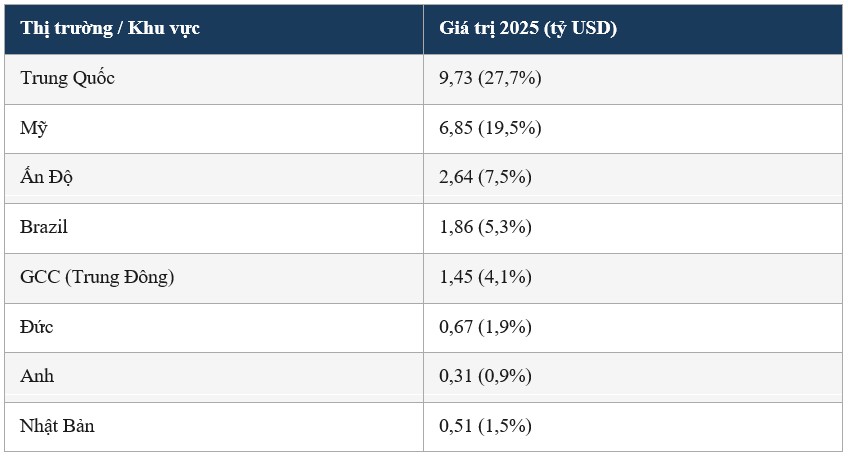
Task: Select the 'Mỹ' market cell
Action: click(x=34, y=128)
